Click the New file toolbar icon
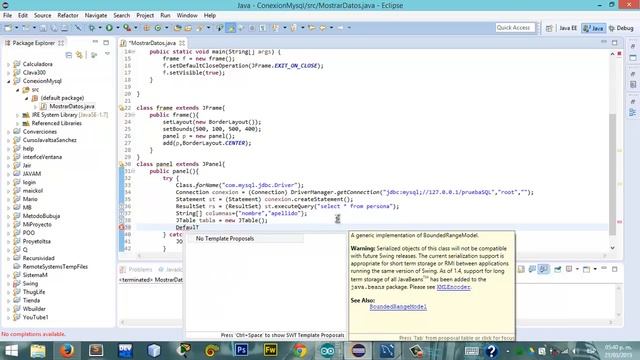The image size is (640, 360). point(8,28)
